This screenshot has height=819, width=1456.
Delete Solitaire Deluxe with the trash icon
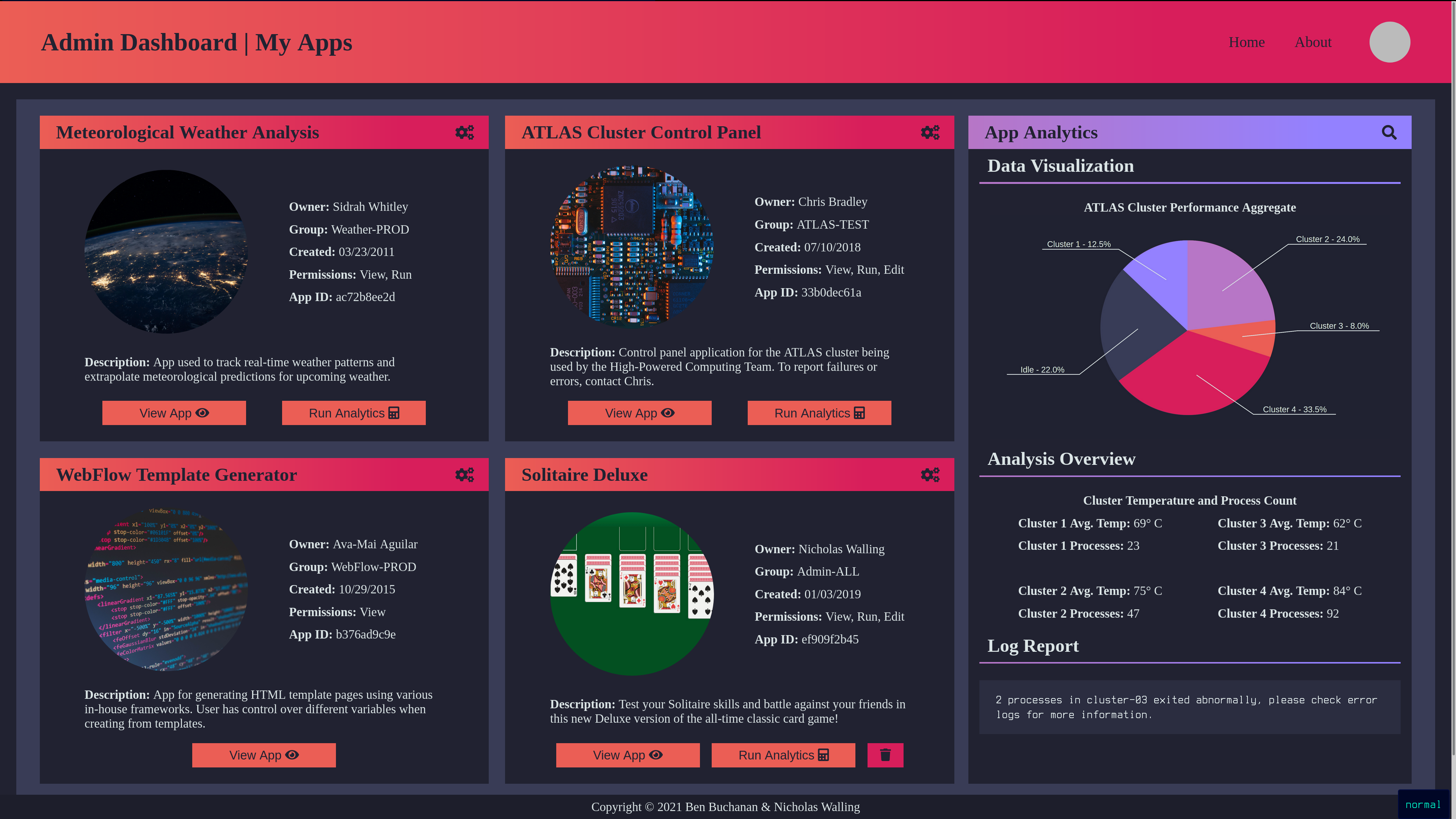click(885, 755)
